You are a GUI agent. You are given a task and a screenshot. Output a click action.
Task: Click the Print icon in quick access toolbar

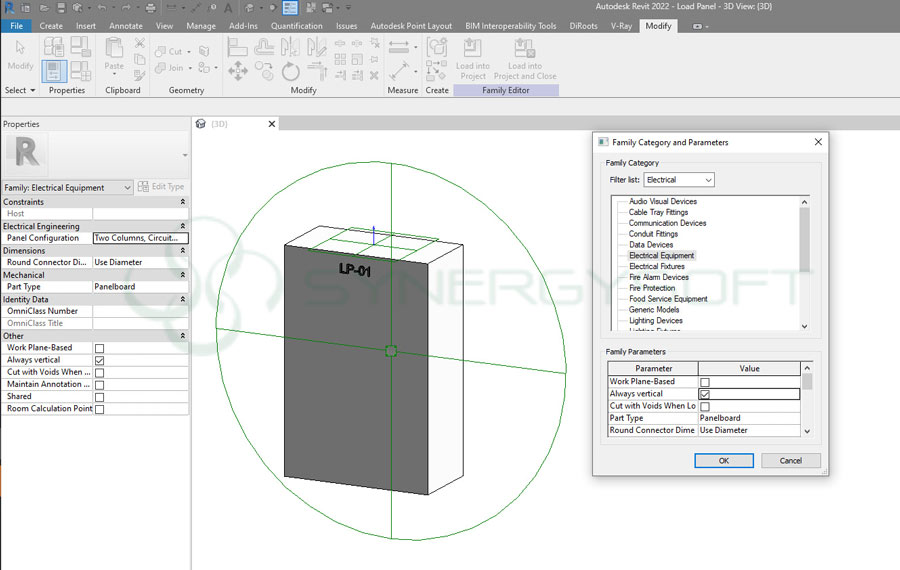tap(150, 8)
